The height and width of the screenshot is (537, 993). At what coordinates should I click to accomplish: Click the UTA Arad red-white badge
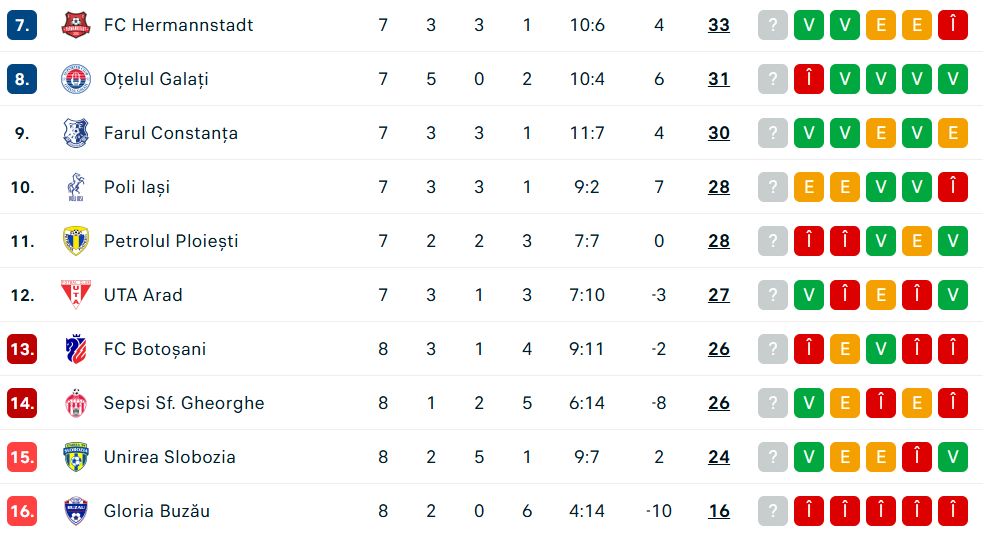(76, 295)
